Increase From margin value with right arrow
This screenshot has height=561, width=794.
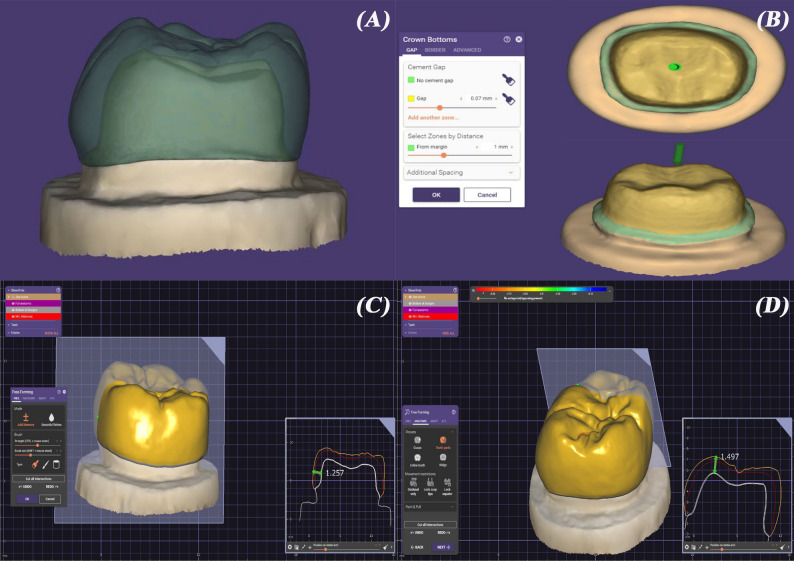pos(512,147)
